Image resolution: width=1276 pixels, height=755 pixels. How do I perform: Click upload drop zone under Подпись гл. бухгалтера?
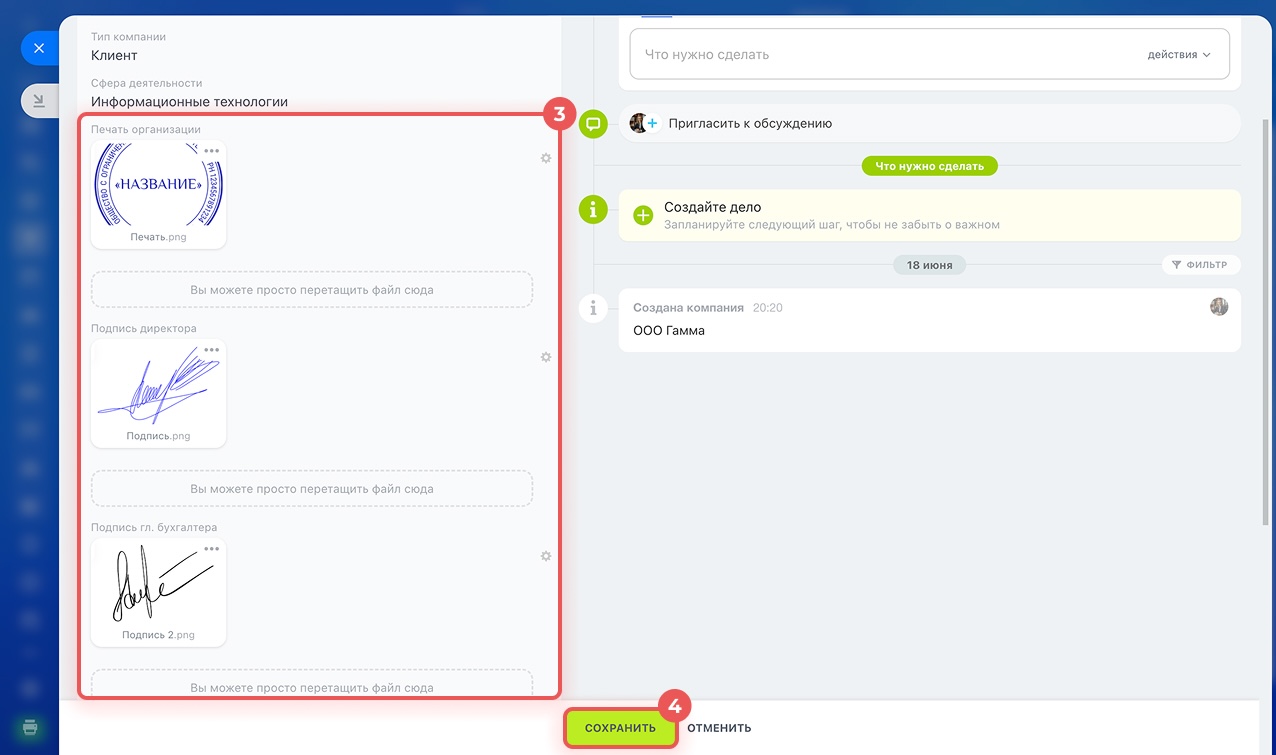312,685
